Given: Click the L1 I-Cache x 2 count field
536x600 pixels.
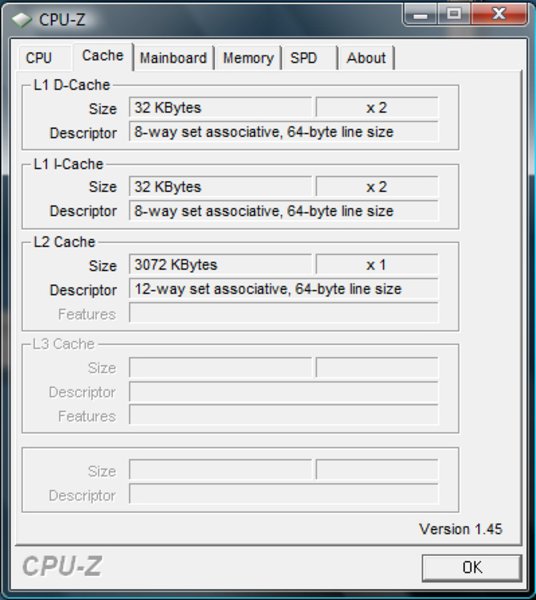Looking at the screenshot, I should coord(377,187).
